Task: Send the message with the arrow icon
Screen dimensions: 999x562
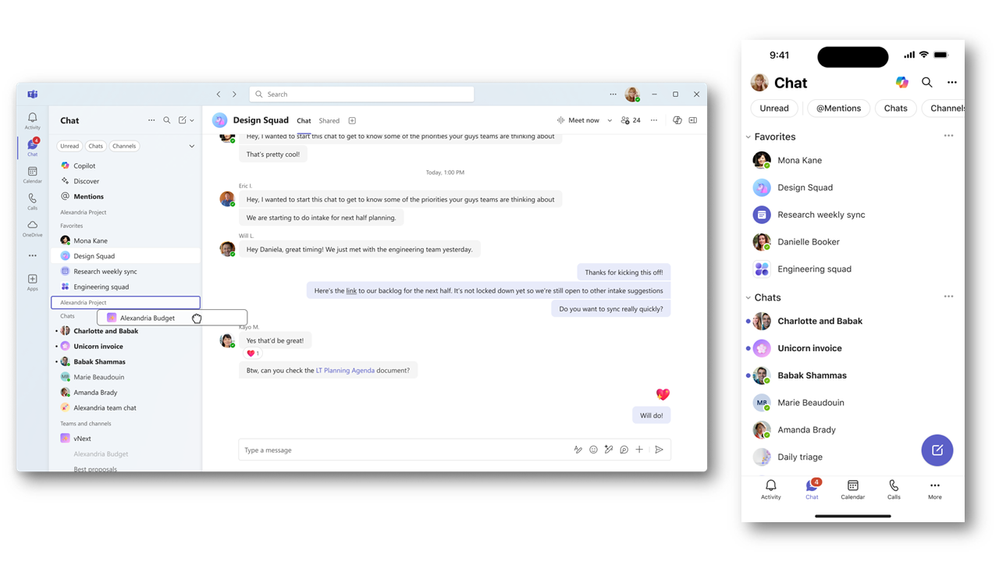Action: (659, 450)
